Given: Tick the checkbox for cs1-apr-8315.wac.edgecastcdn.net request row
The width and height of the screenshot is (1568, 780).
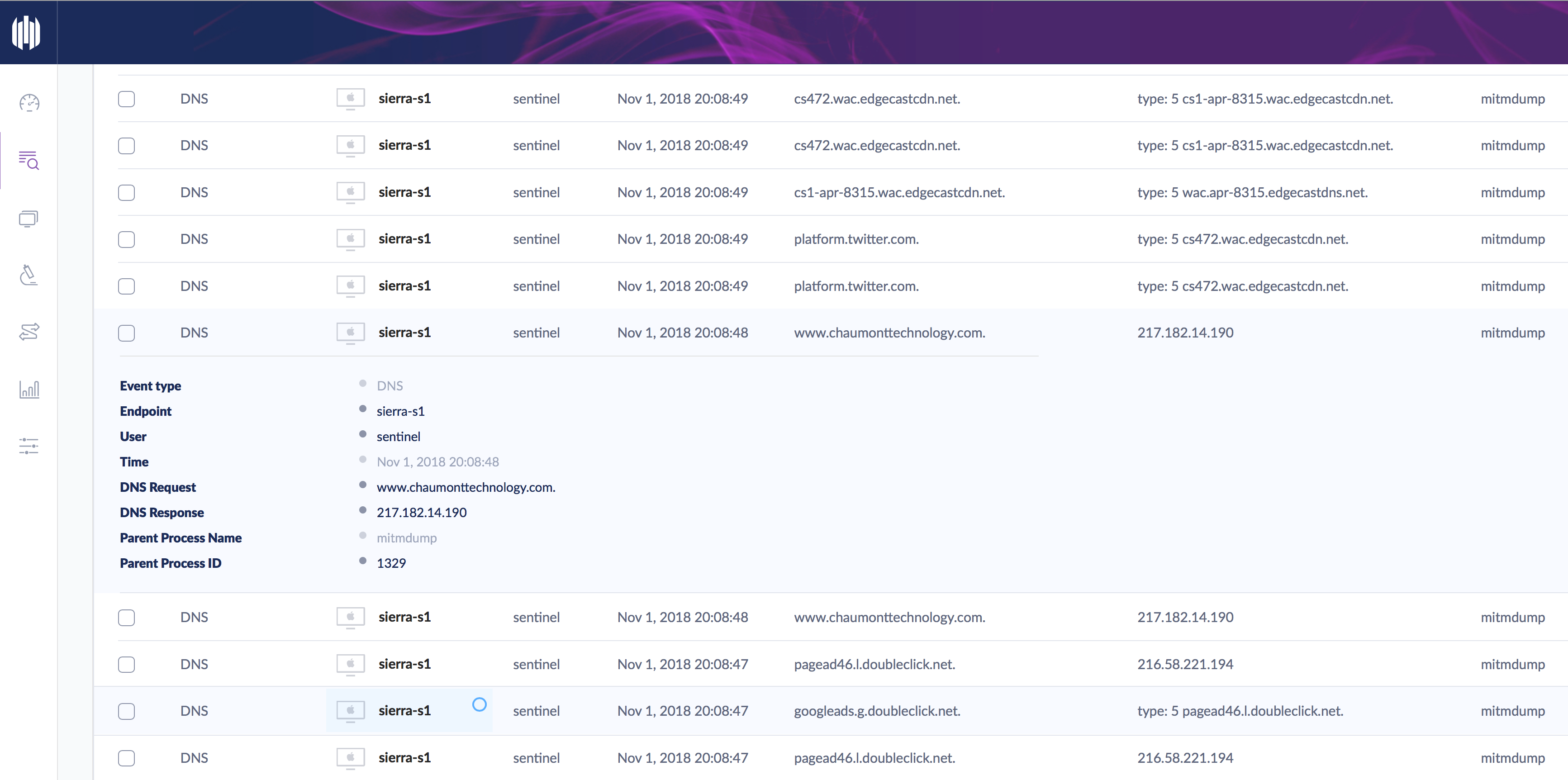Looking at the screenshot, I should [x=127, y=192].
